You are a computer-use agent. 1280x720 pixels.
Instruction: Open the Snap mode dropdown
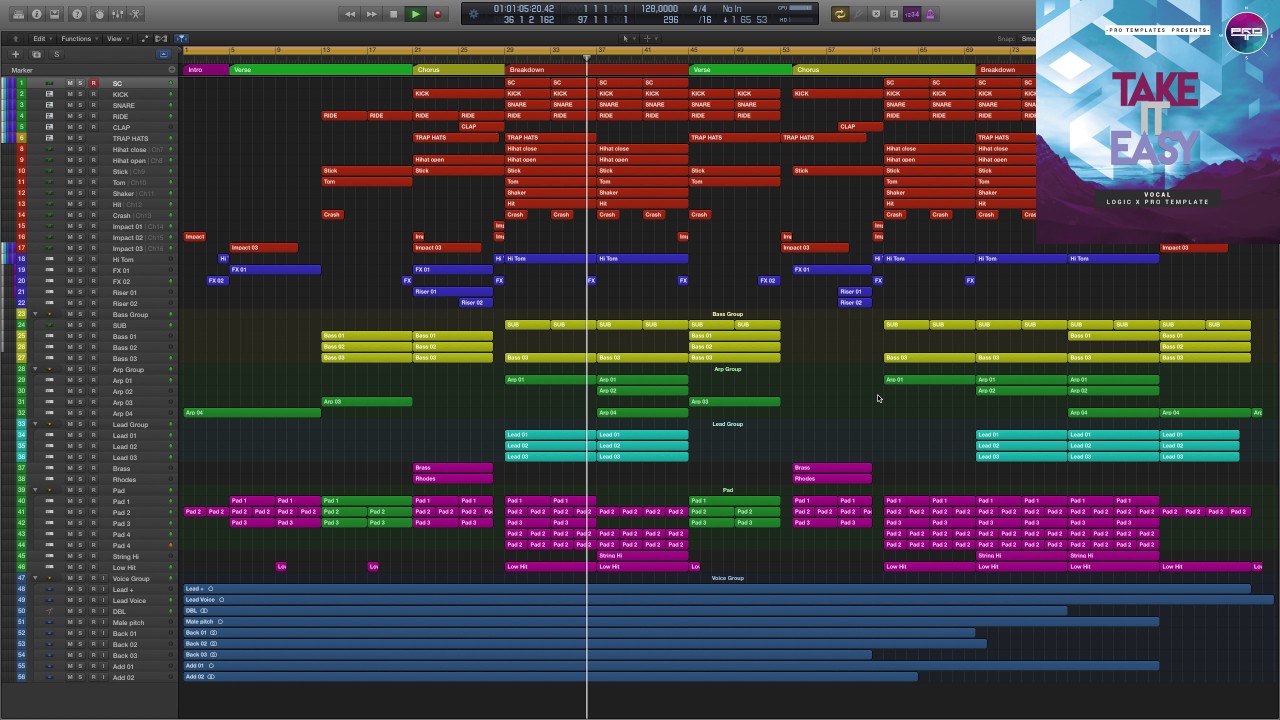[x=1028, y=39]
